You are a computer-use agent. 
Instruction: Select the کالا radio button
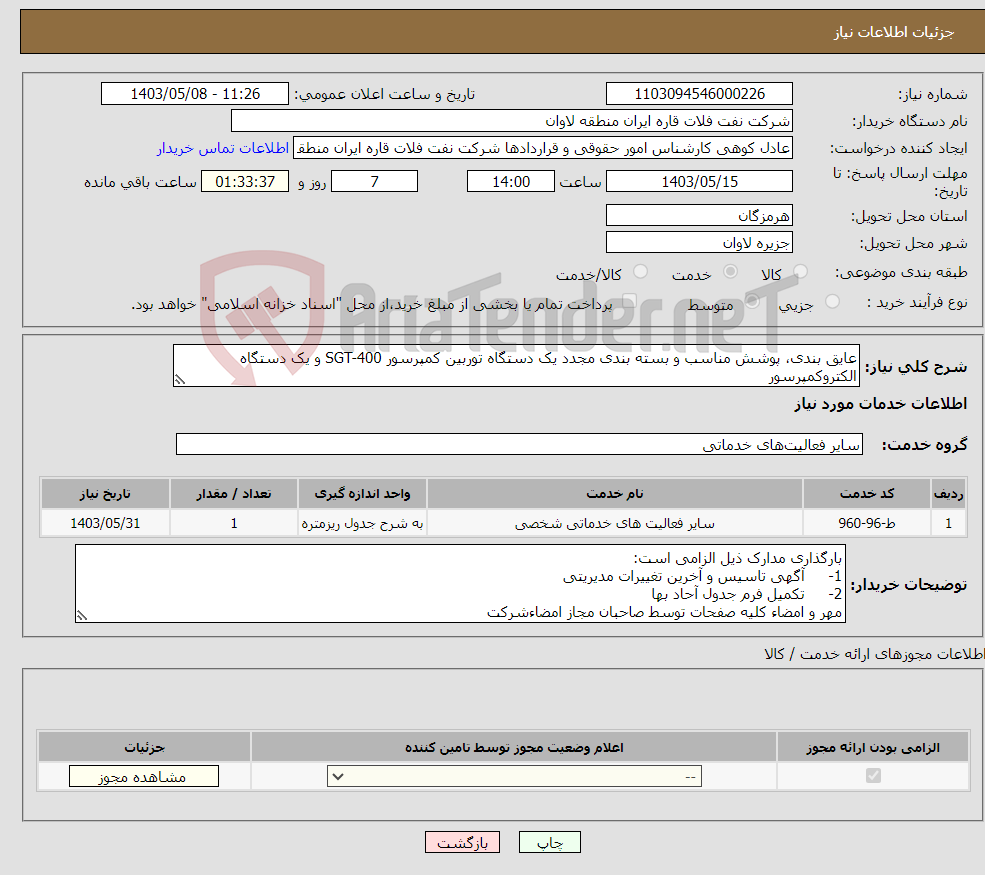coord(800,272)
